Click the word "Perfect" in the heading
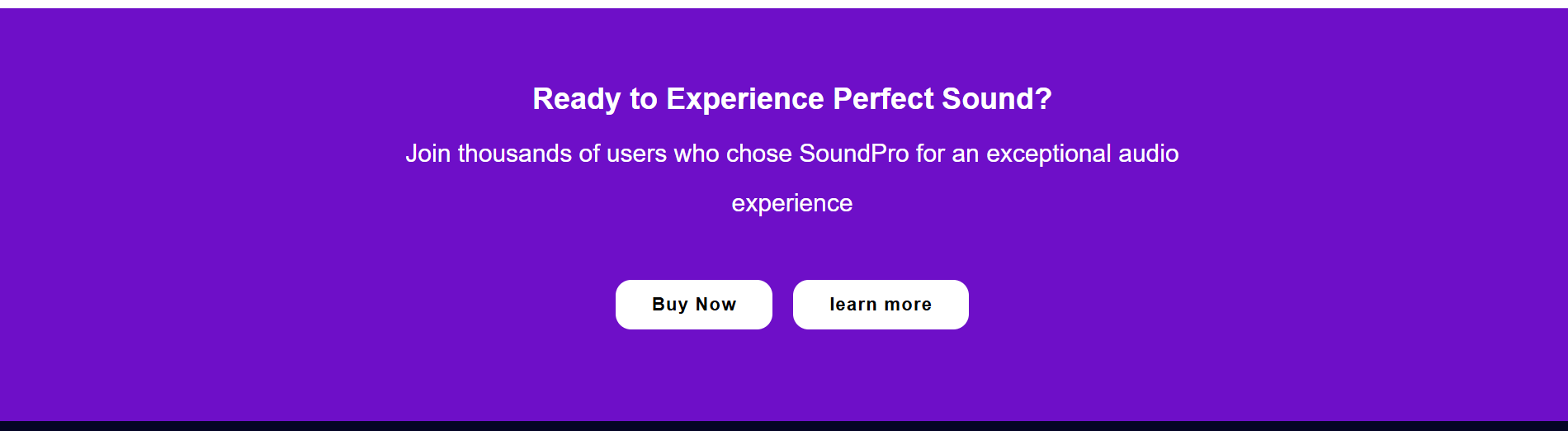The image size is (1568, 431). tap(883, 99)
